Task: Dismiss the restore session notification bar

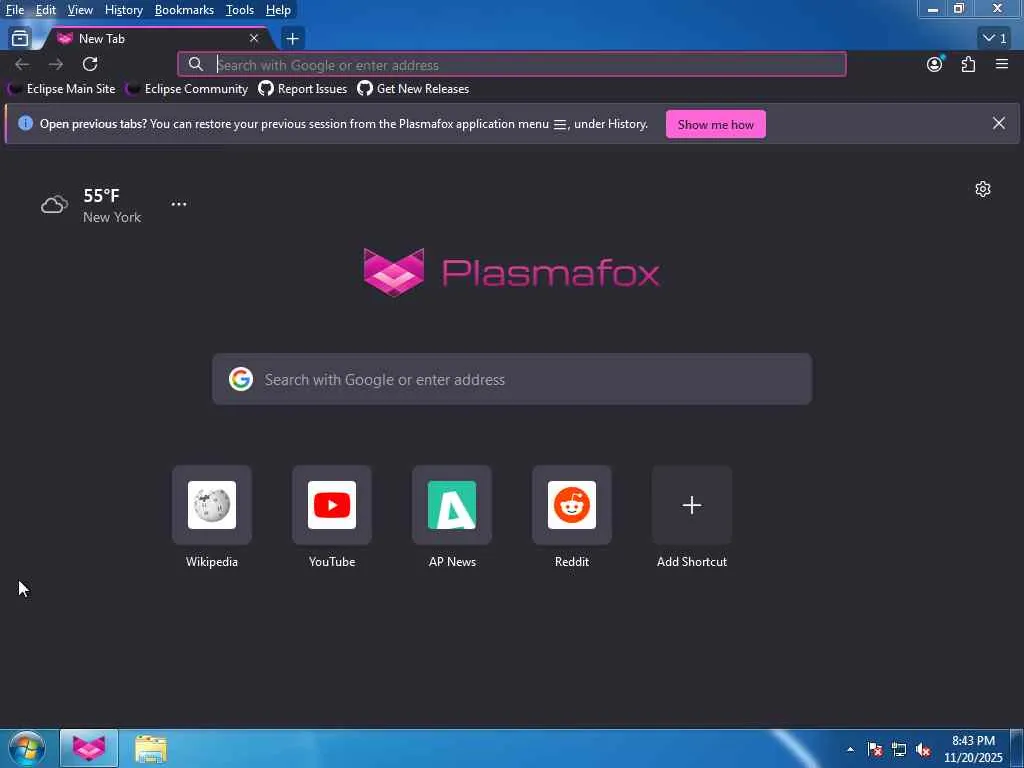Action: (x=999, y=123)
